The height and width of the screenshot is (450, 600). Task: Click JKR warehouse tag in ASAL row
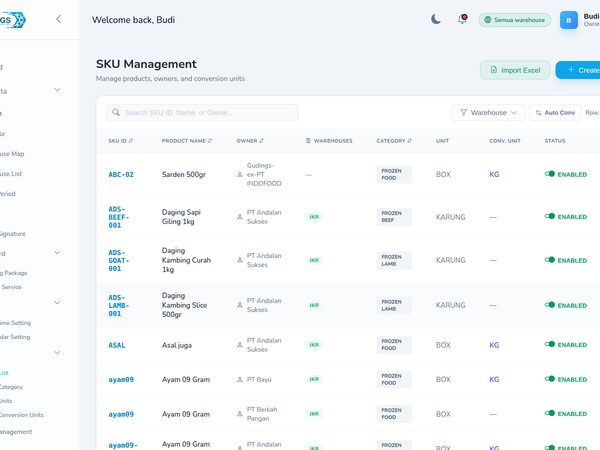click(x=314, y=345)
